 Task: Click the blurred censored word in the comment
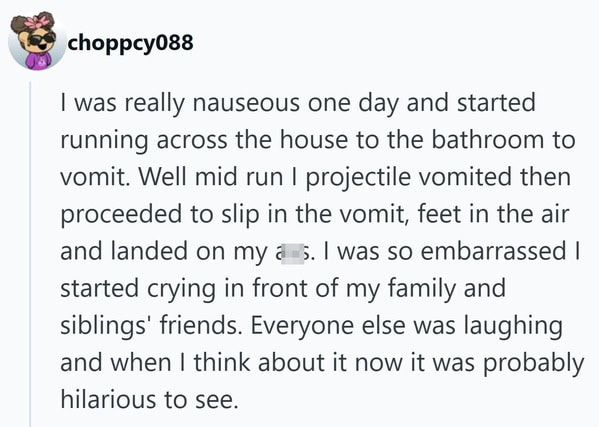292,252
